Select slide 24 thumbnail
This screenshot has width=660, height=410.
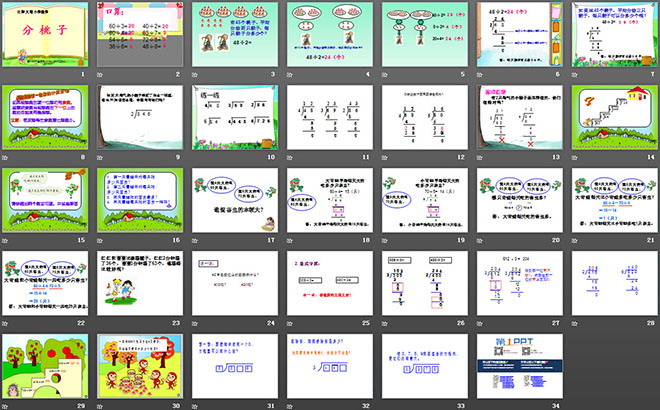click(x=235, y=283)
